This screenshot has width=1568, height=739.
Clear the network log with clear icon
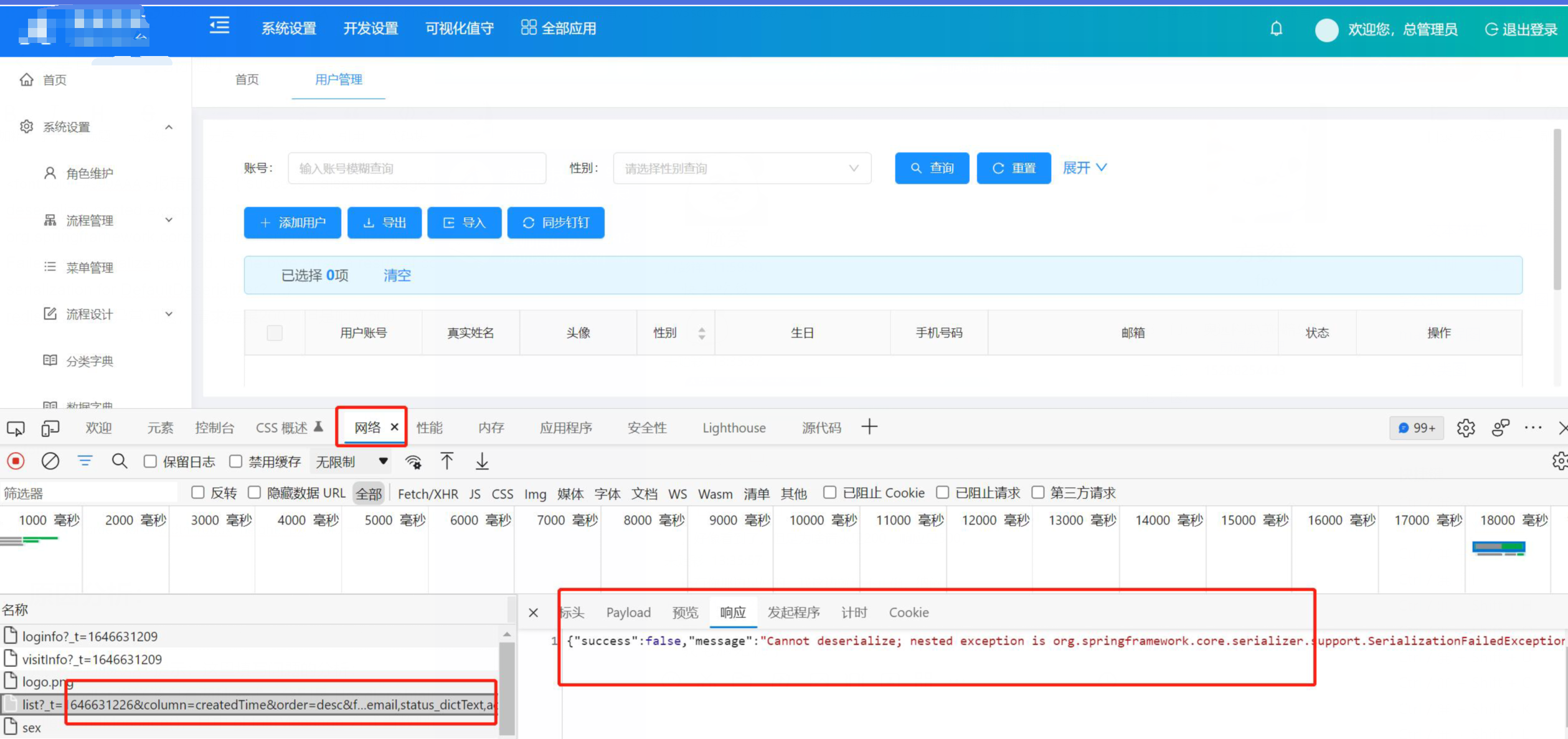tap(50, 461)
